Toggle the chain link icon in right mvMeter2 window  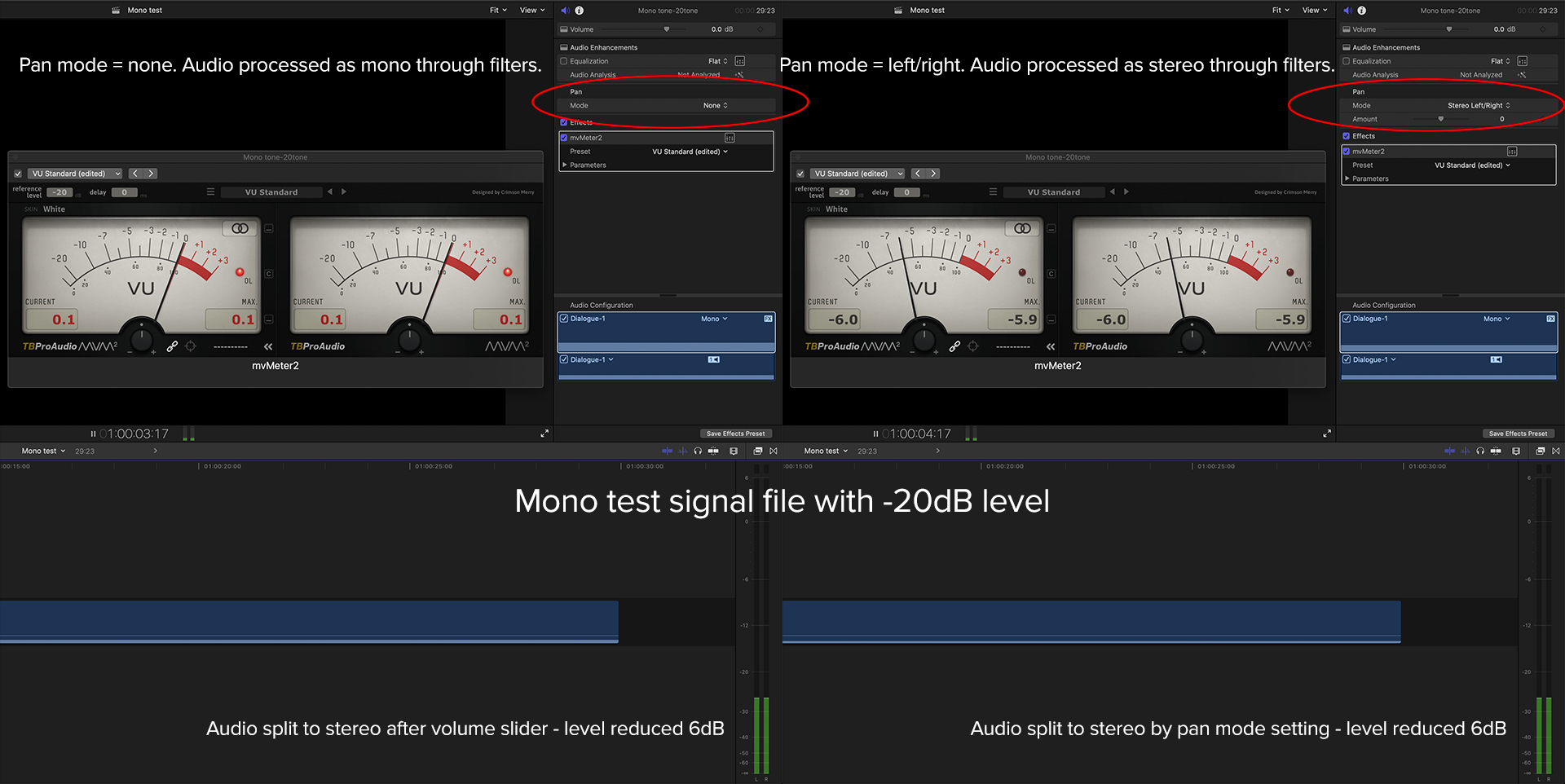tap(954, 346)
